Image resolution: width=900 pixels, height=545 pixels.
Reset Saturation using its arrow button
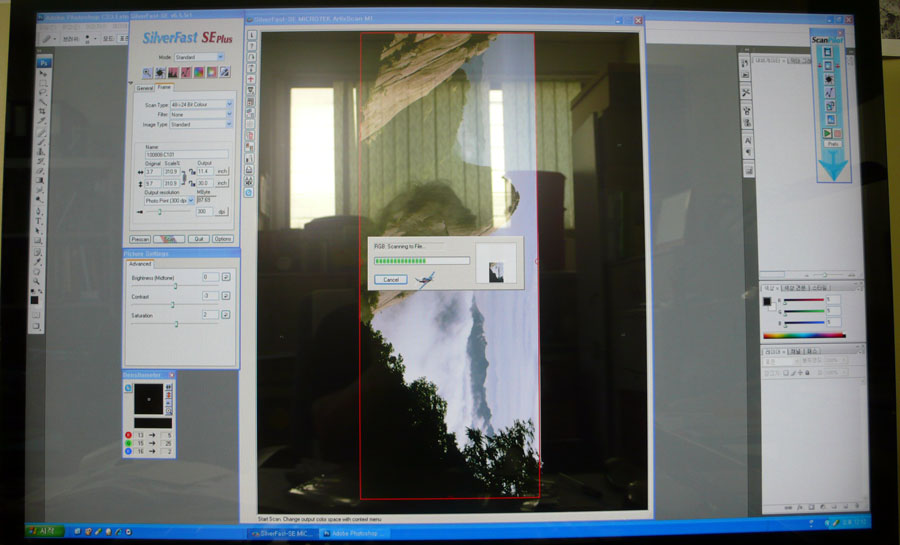coord(226,314)
